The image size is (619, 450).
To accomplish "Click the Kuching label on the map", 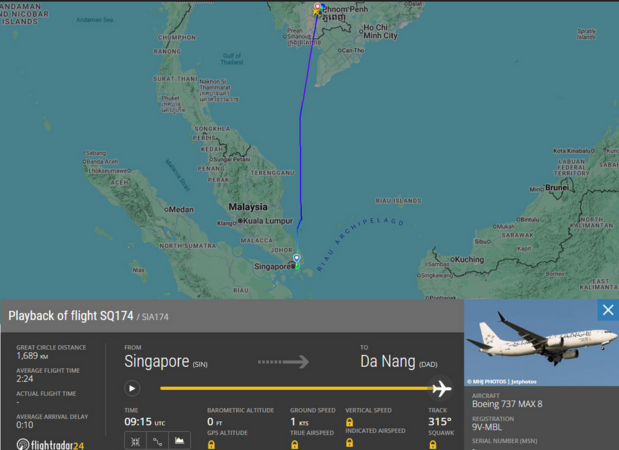I will click(x=469, y=259).
